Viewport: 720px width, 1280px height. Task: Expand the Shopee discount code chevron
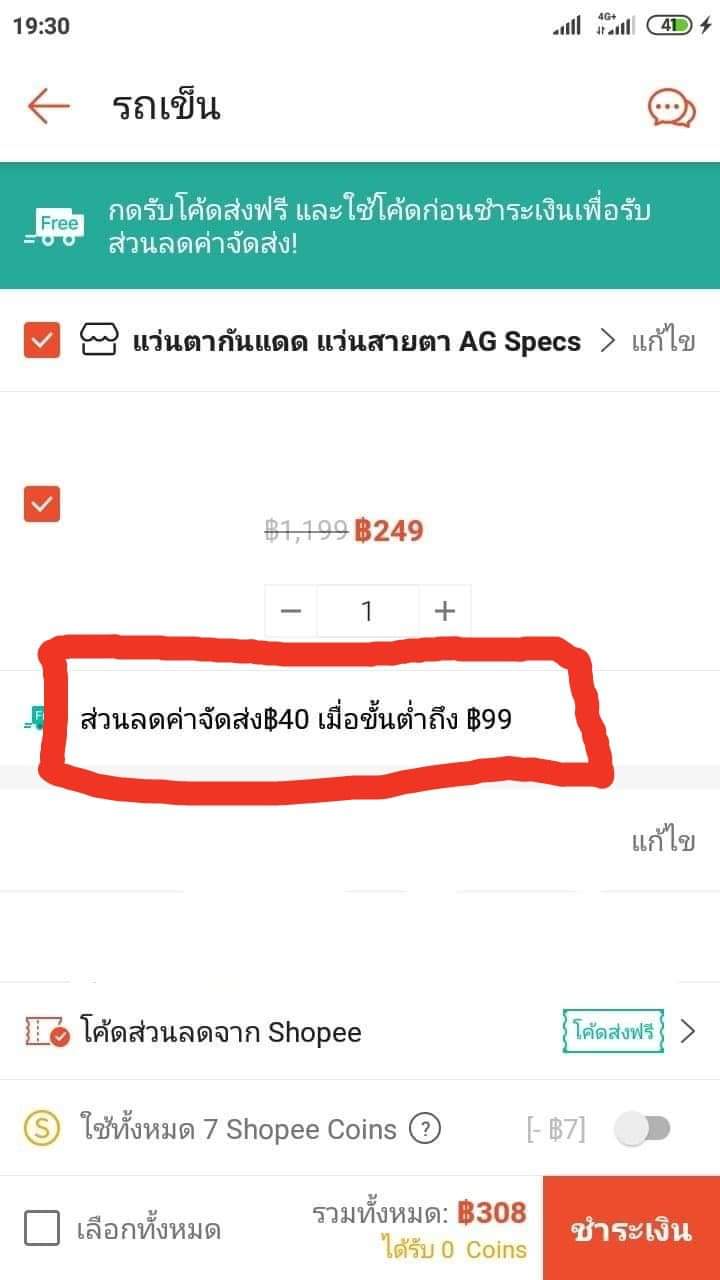click(687, 1032)
